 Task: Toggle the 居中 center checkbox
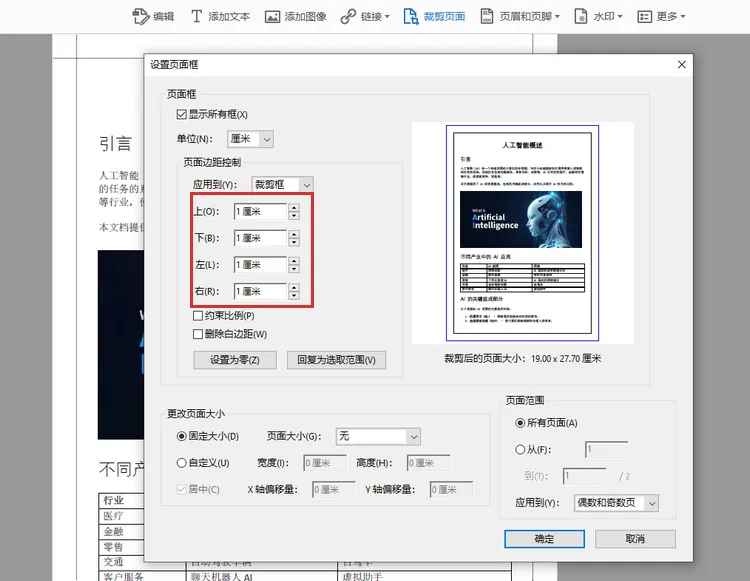coord(181,490)
